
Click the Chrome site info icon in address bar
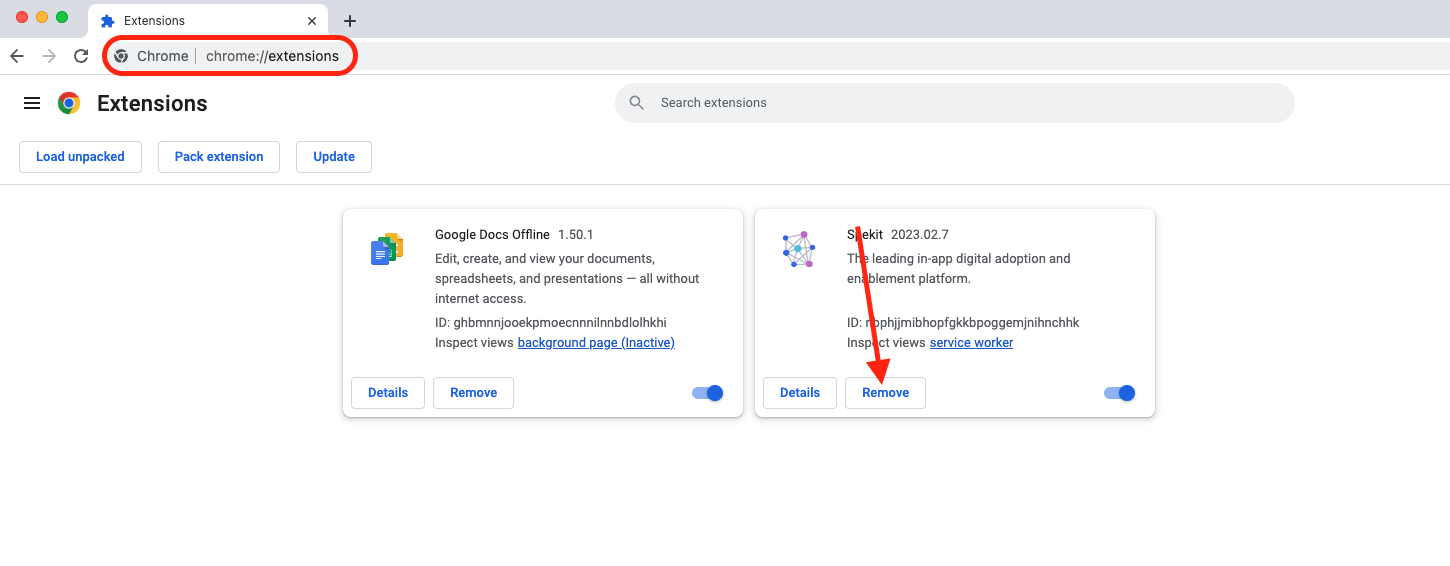pyautogui.click(x=121, y=56)
